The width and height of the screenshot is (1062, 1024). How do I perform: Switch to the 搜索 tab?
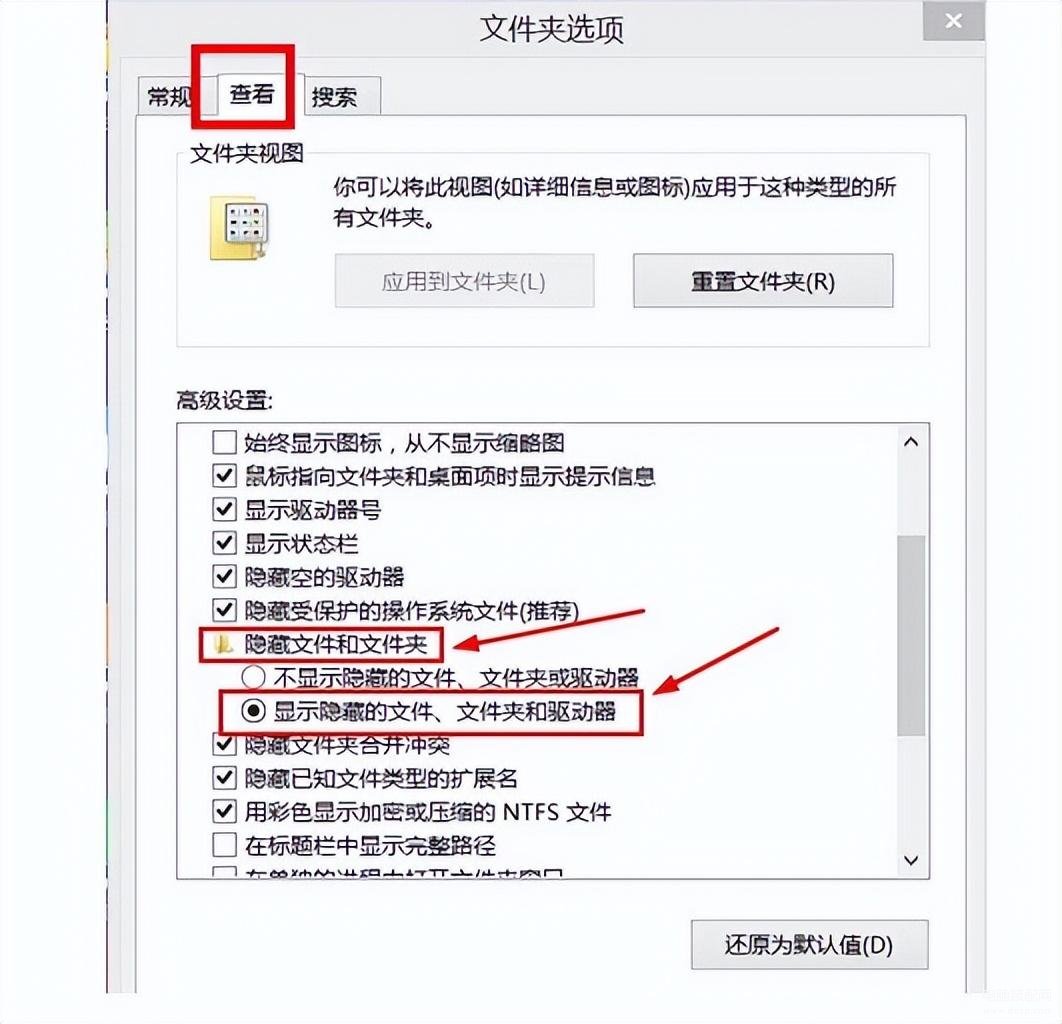pyautogui.click(x=342, y=97)
